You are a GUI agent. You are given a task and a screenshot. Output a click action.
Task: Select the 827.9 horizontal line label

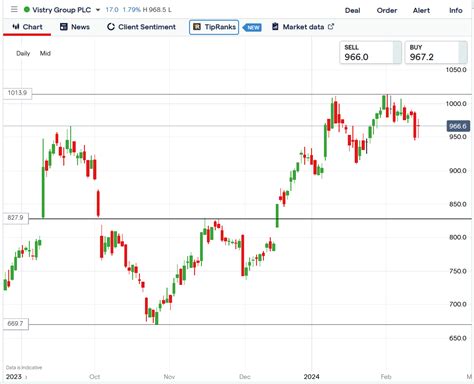[x=16, y=218]
